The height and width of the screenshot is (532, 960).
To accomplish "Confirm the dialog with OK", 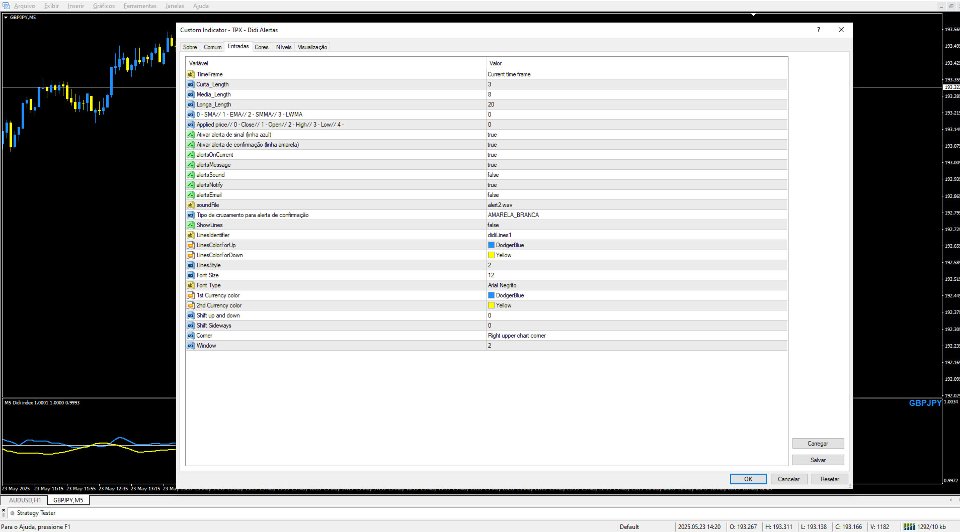I will tap(748, 479).
